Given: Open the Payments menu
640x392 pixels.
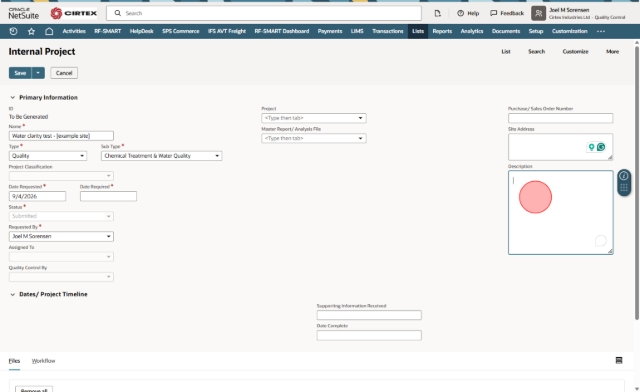Looking at the screenshot, I should (x=330, y=31).
